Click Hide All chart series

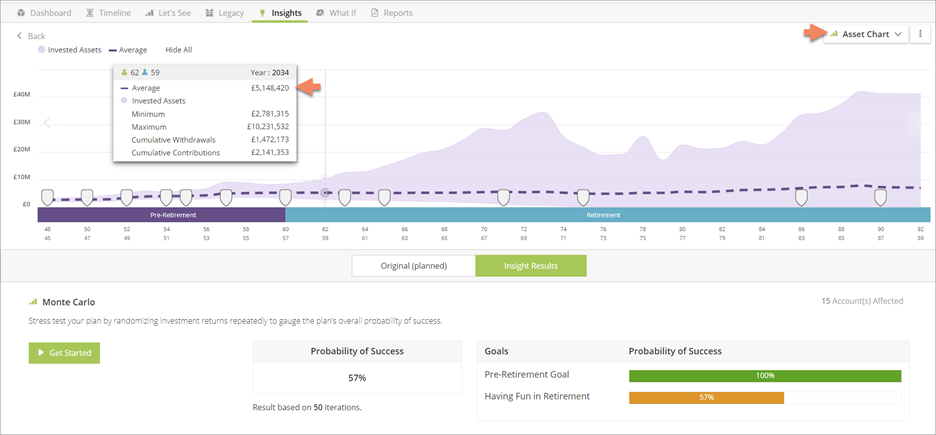pyautogui.click(x=178, y=49)
